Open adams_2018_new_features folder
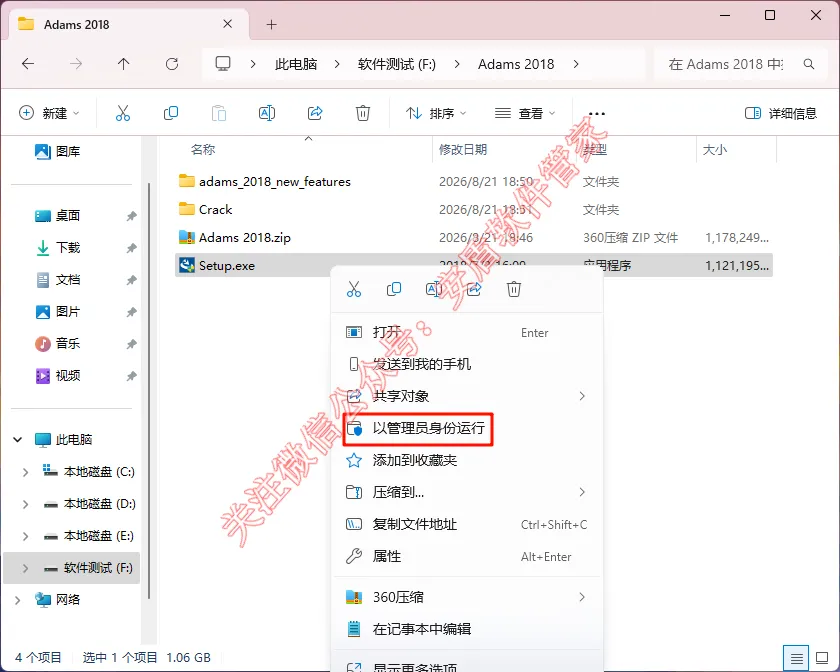Screen dimensions: 840x672 [x=274, y=182]
